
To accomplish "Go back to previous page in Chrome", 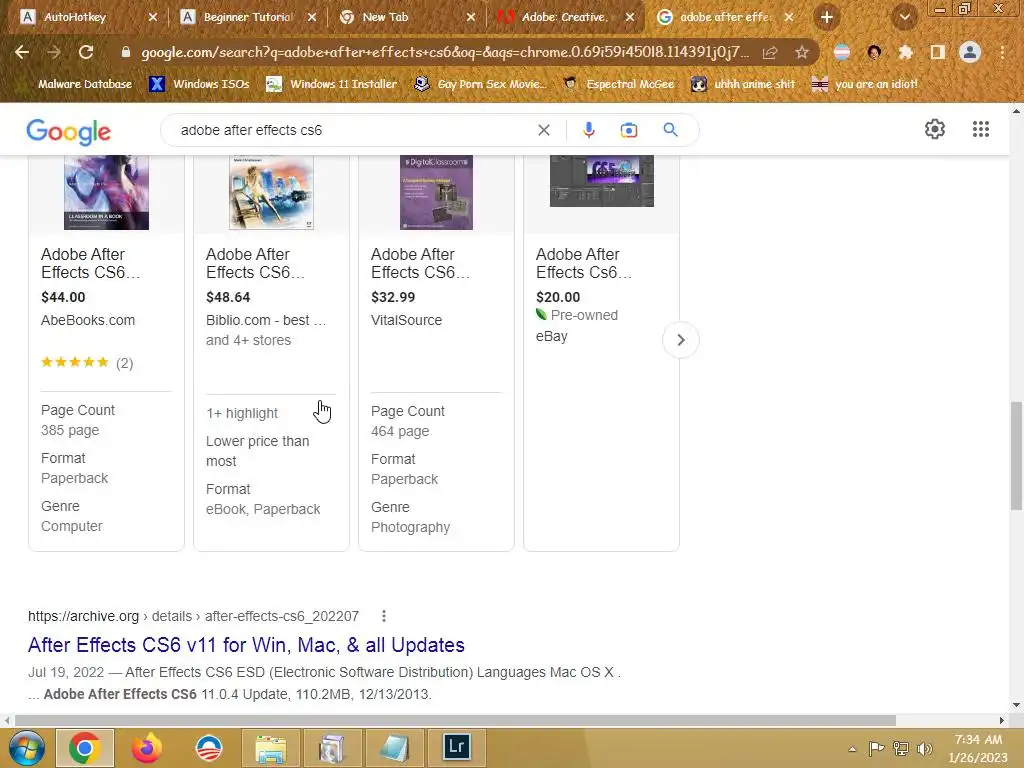I will (x=22, y=52).
